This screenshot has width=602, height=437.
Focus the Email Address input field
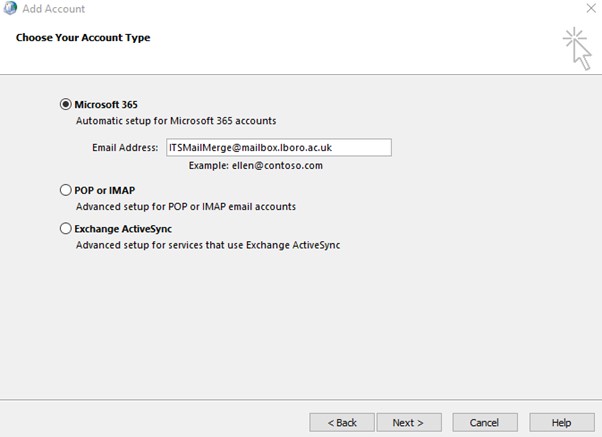tap(278, 147)
